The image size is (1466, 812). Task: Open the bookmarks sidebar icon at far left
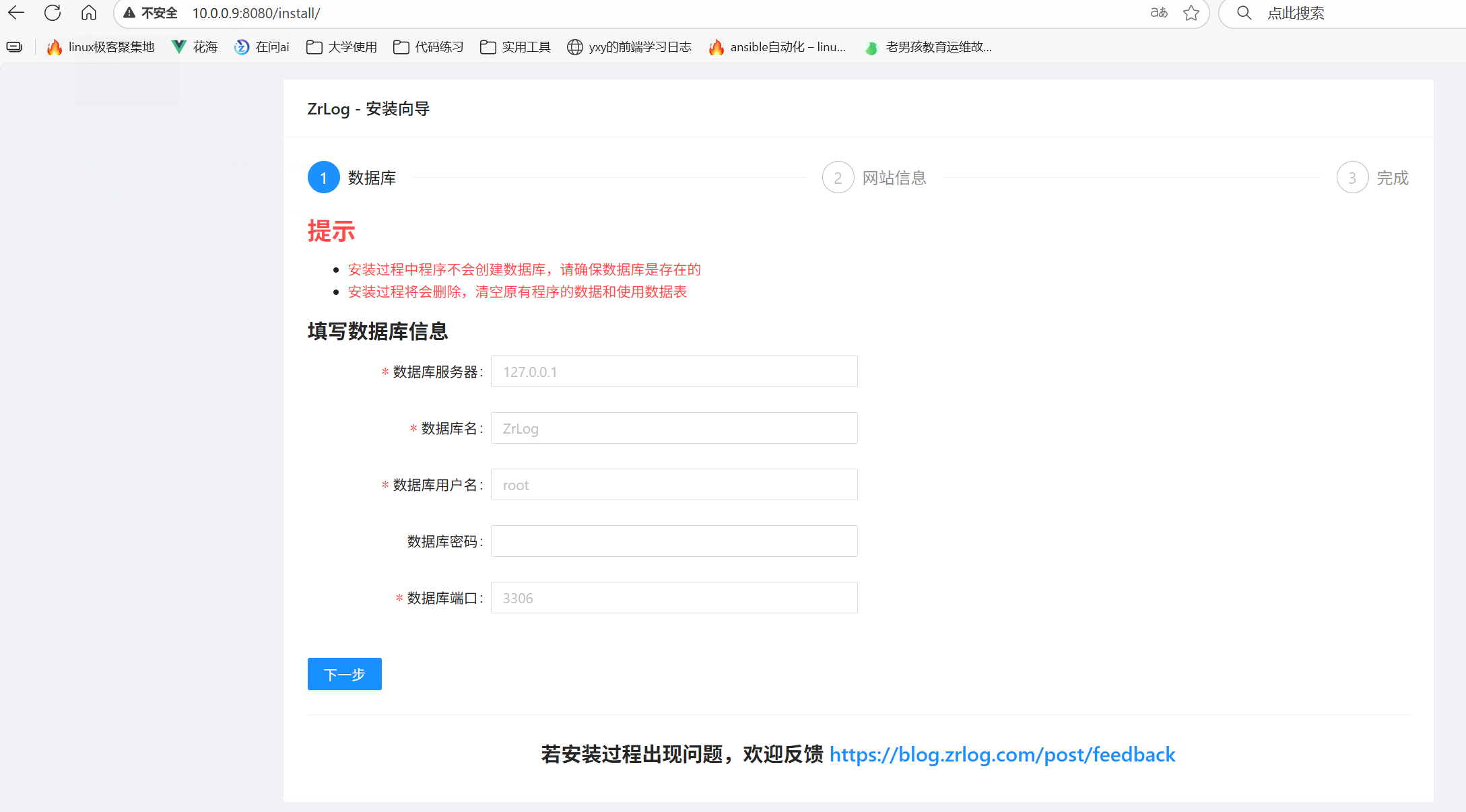pyautogui.click(x=14, y=46)
